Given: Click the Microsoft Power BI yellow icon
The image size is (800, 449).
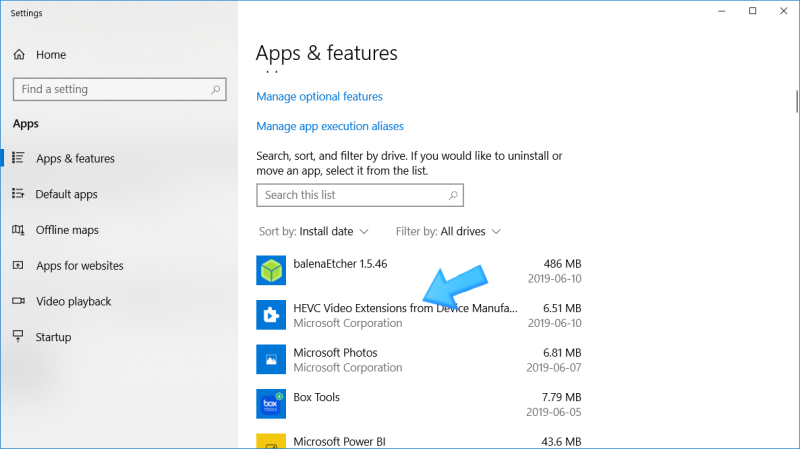Looking at the screenshot, I should 271,441.
